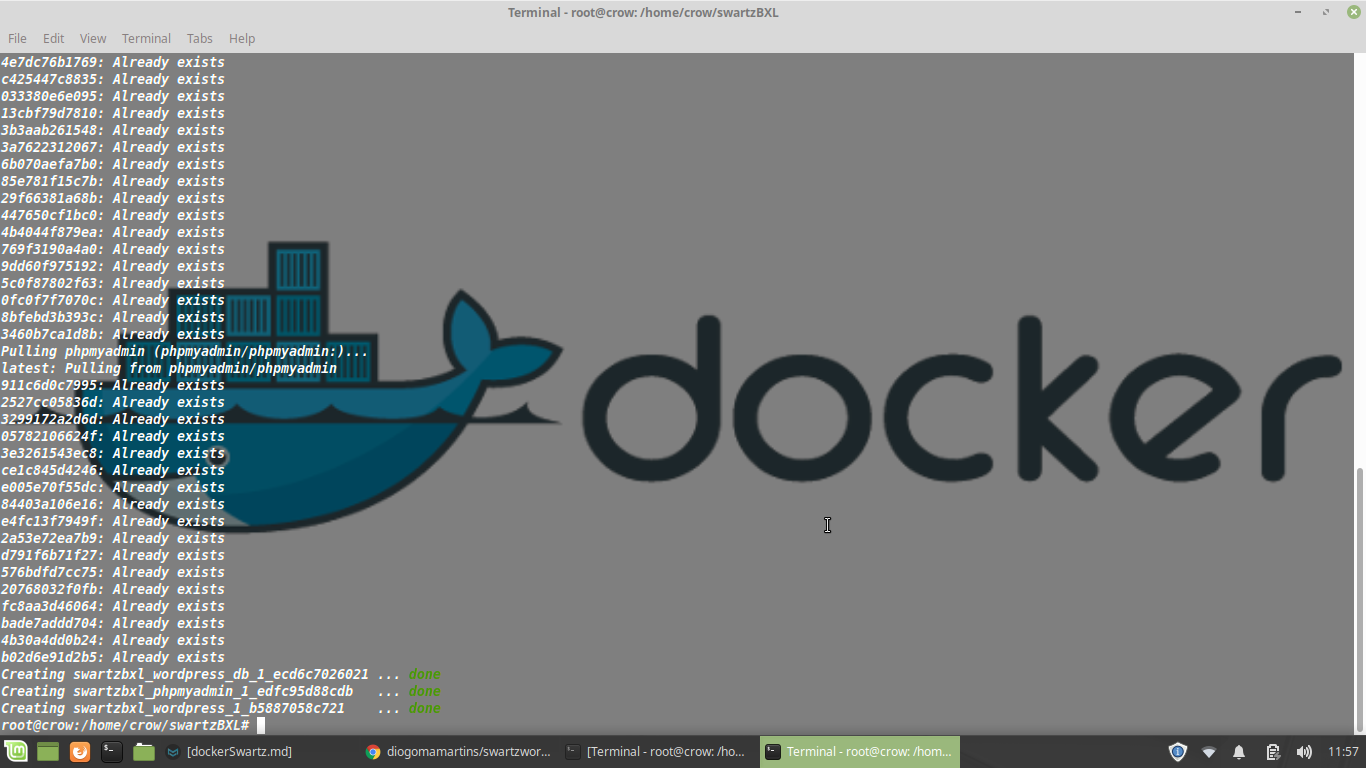
Task: Click the terminal vertical scrollbar handle
Action: [x=1358, y=600]
